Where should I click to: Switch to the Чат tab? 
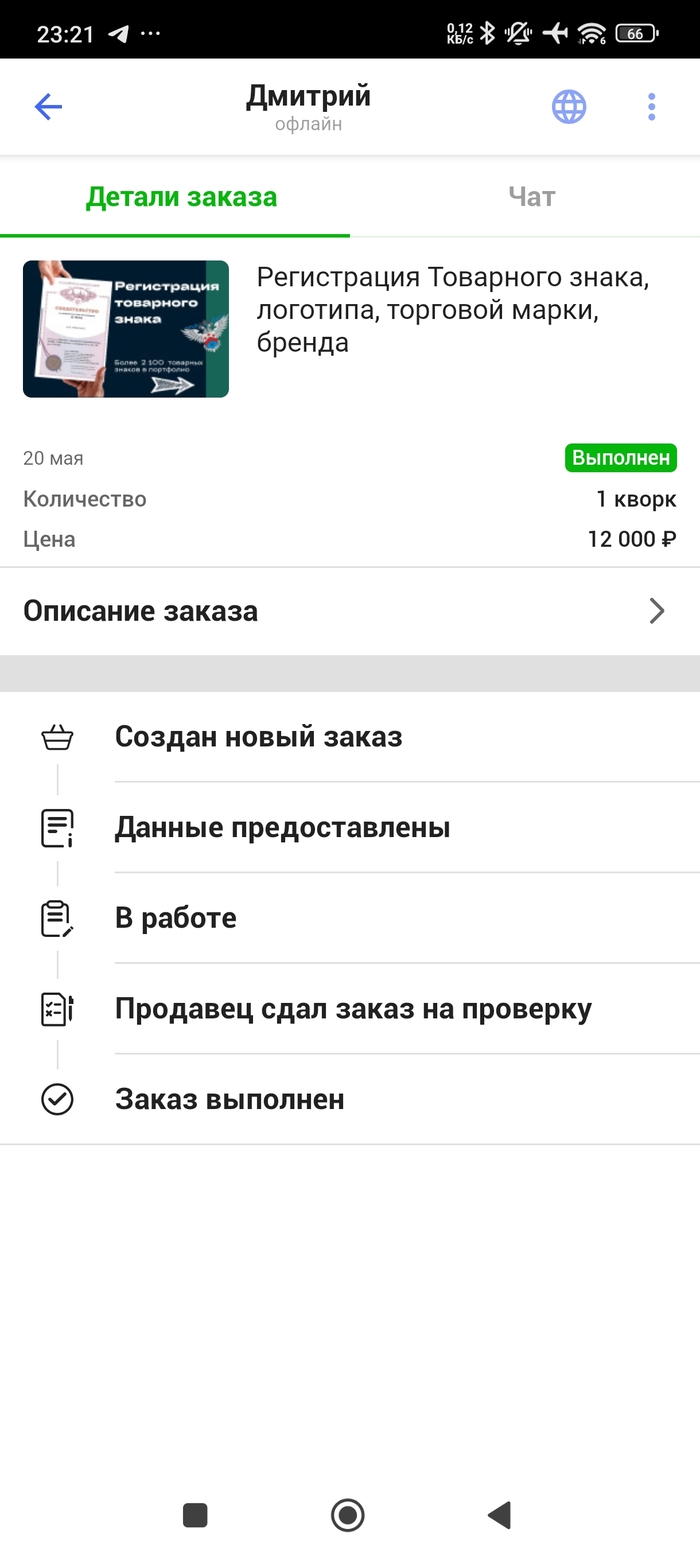point(531,197)
